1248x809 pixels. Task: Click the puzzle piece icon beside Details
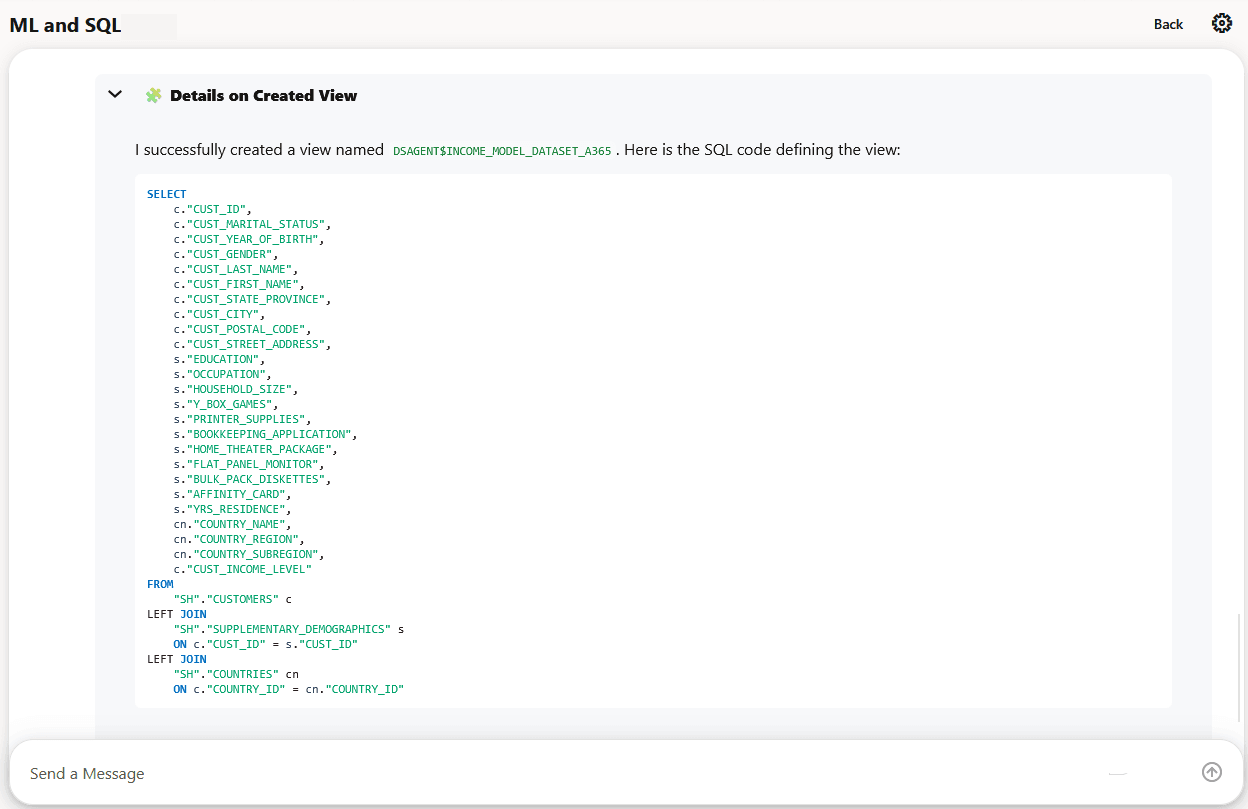pyautogui.click(x=153, y=95)
